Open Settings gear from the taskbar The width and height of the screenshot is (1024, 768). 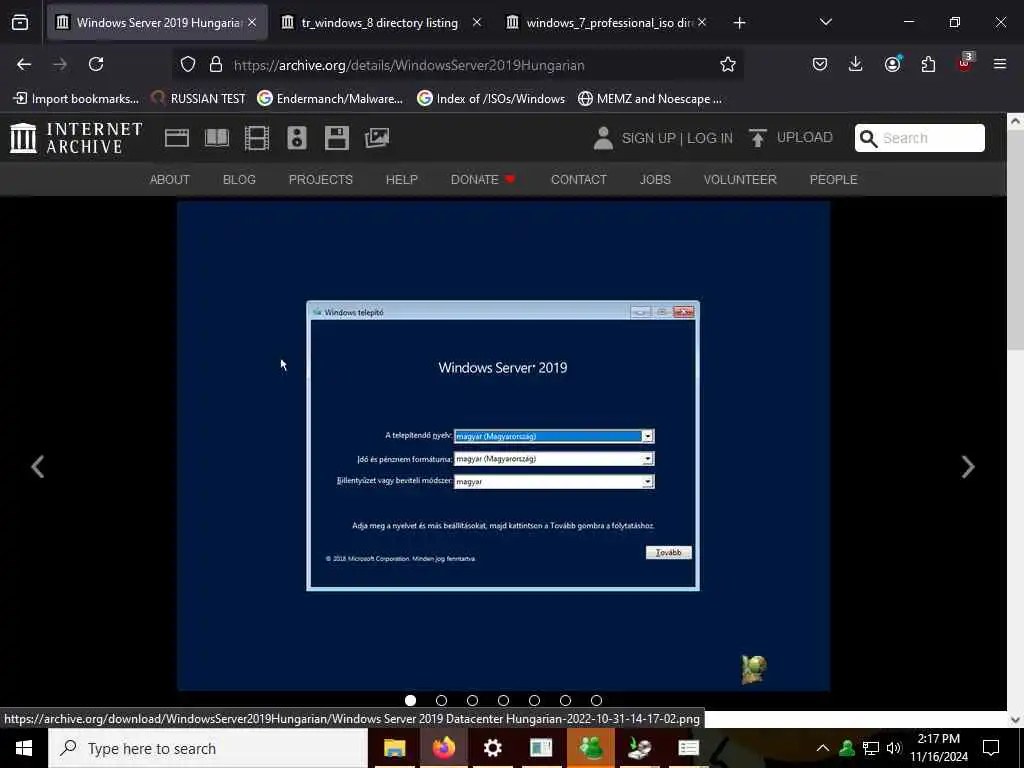[x=492, y=748]
